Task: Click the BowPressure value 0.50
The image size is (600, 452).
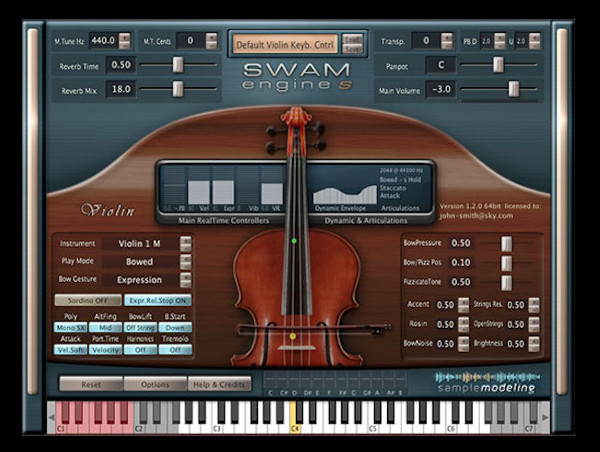Action: 461,243
